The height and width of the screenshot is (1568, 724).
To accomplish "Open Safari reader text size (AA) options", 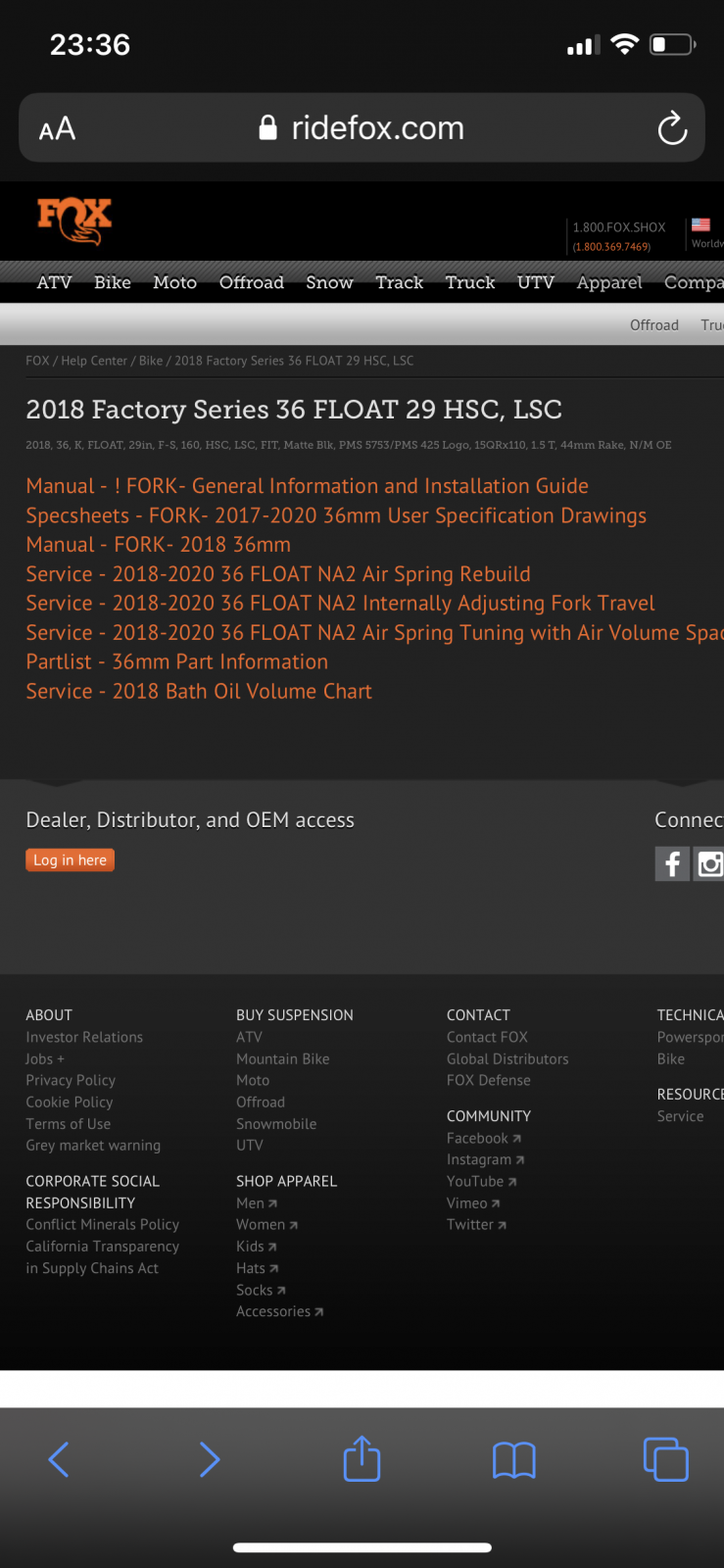I will click(57, 128).
